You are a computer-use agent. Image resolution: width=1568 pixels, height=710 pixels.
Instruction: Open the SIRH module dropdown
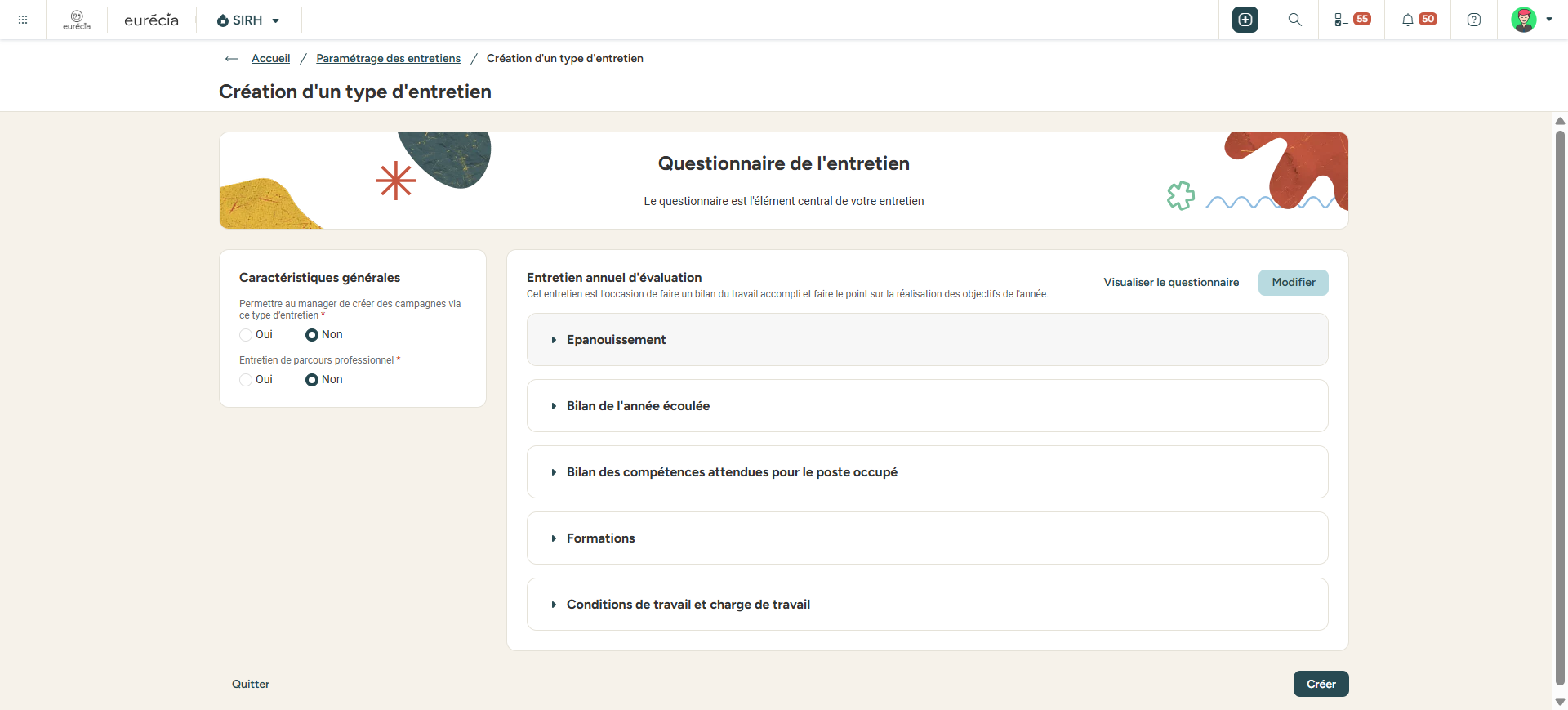[248, 20]
